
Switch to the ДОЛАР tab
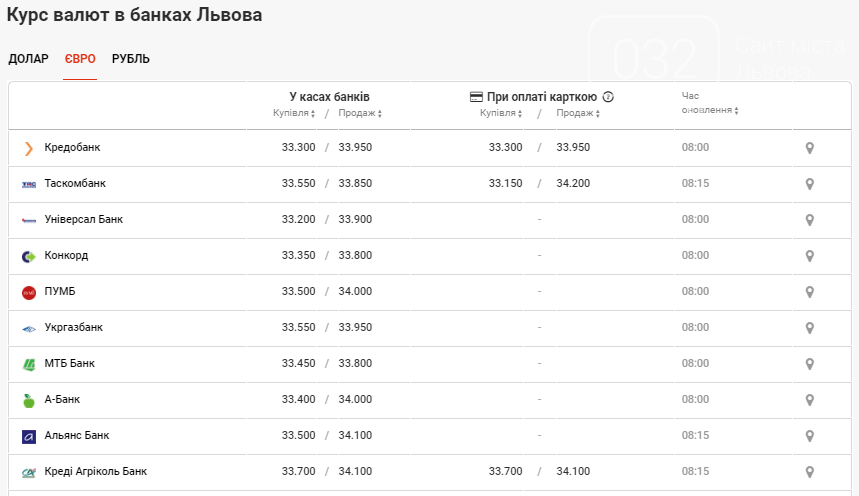pyautogui.click(x=28, y=59)
